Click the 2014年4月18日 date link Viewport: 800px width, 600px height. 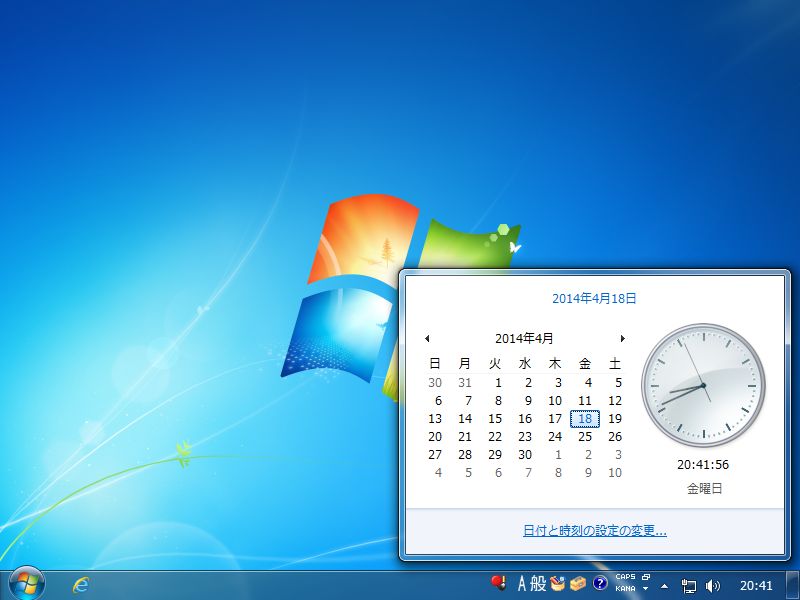tap(594, 298)
